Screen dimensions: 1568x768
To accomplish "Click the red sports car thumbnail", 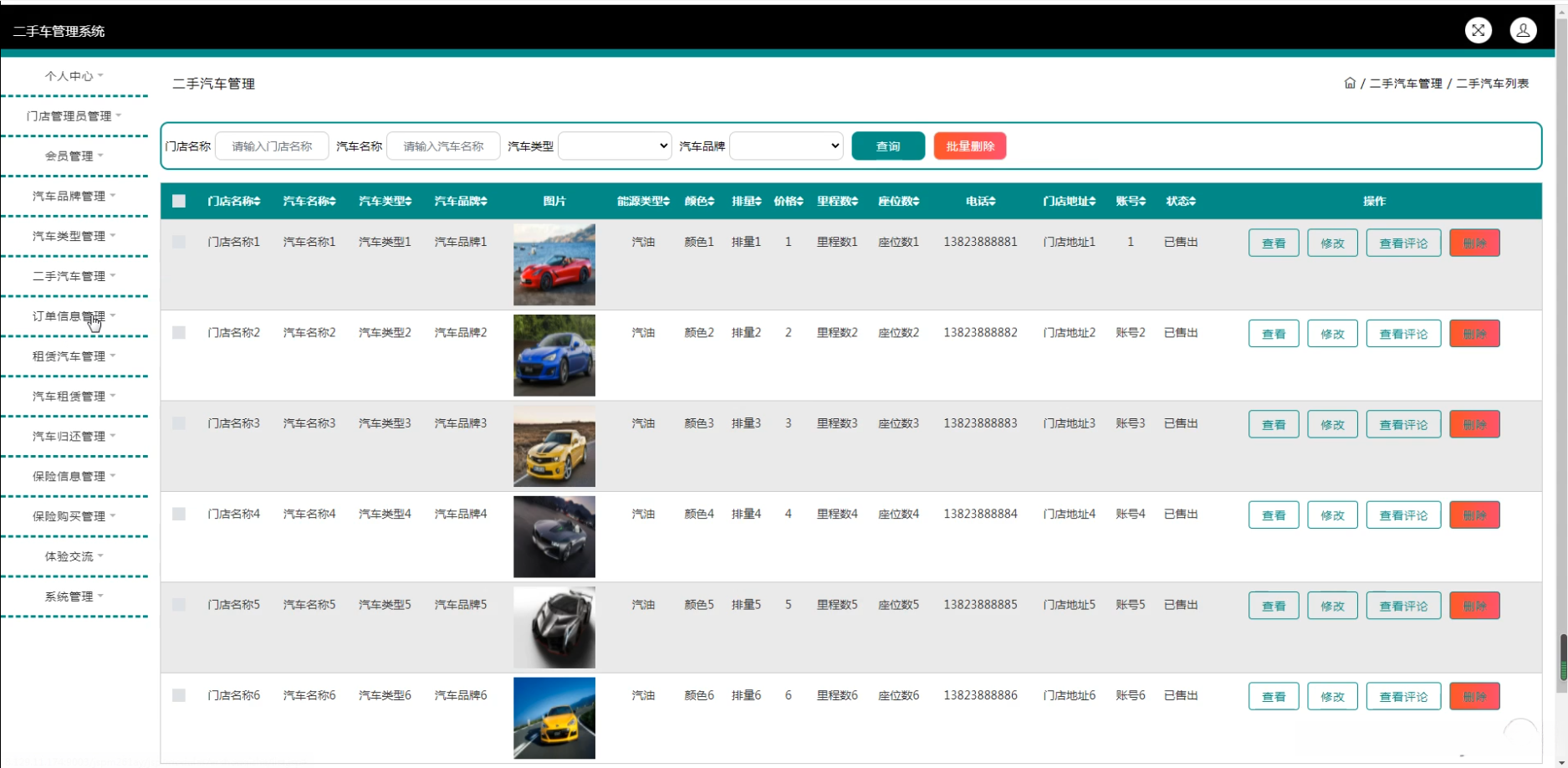I will [554, 264].
